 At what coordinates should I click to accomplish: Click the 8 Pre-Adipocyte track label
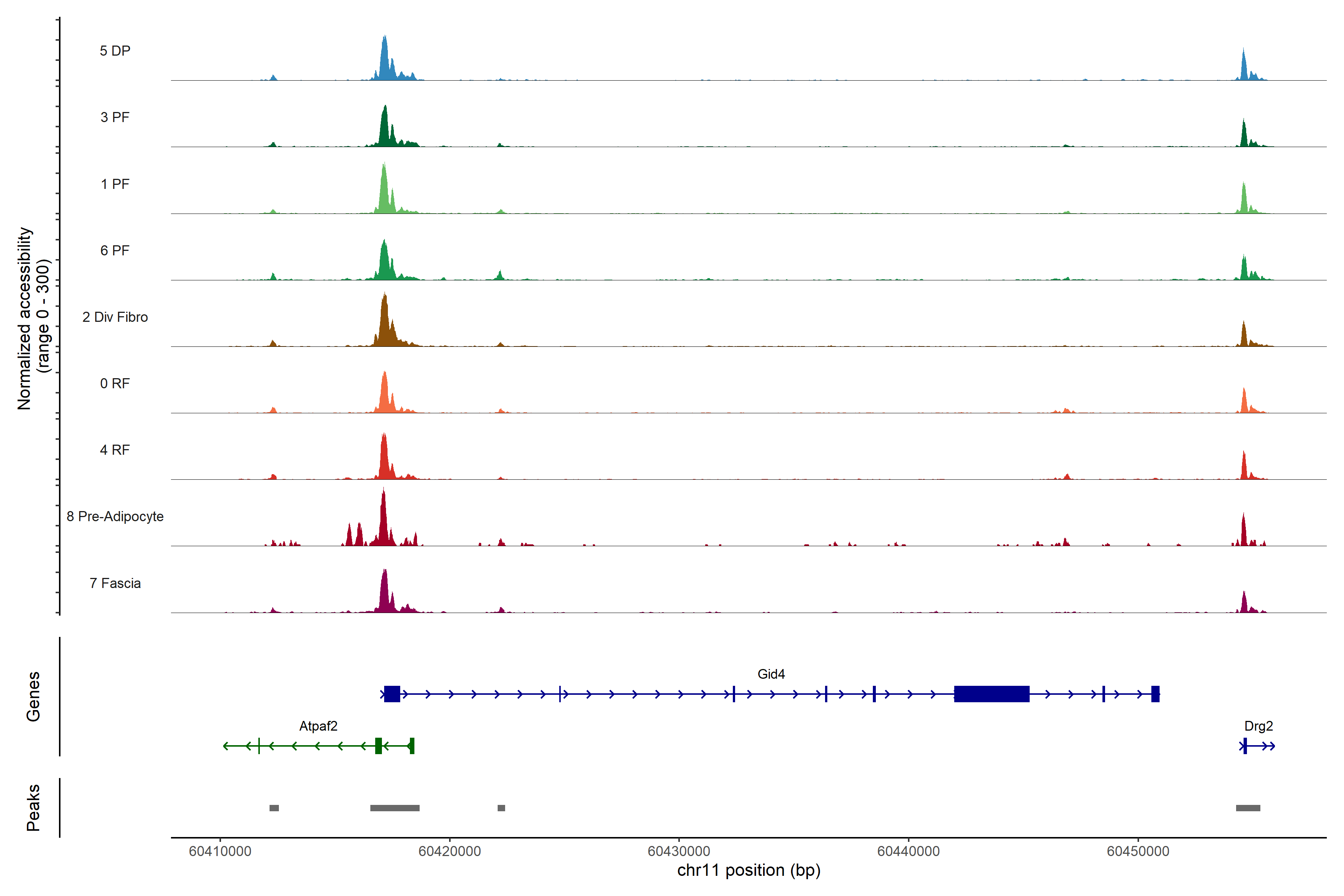click(115, 517)
